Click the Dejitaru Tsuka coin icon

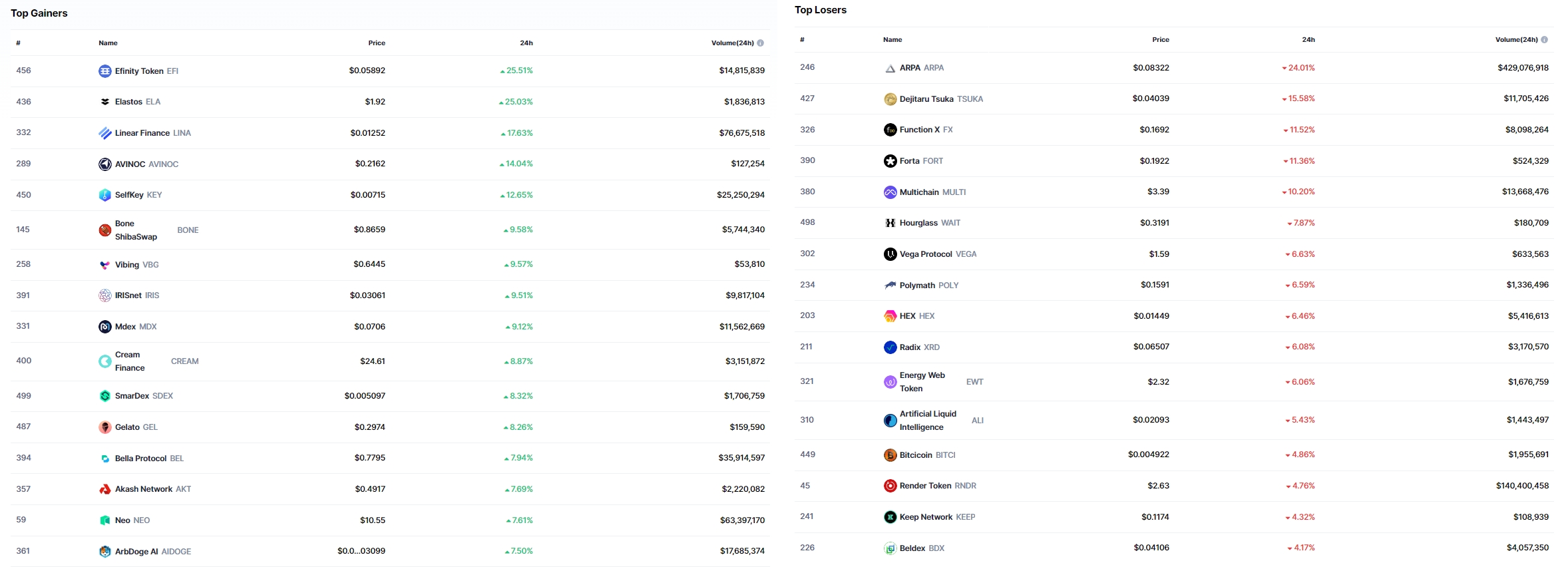click(890, 99)
